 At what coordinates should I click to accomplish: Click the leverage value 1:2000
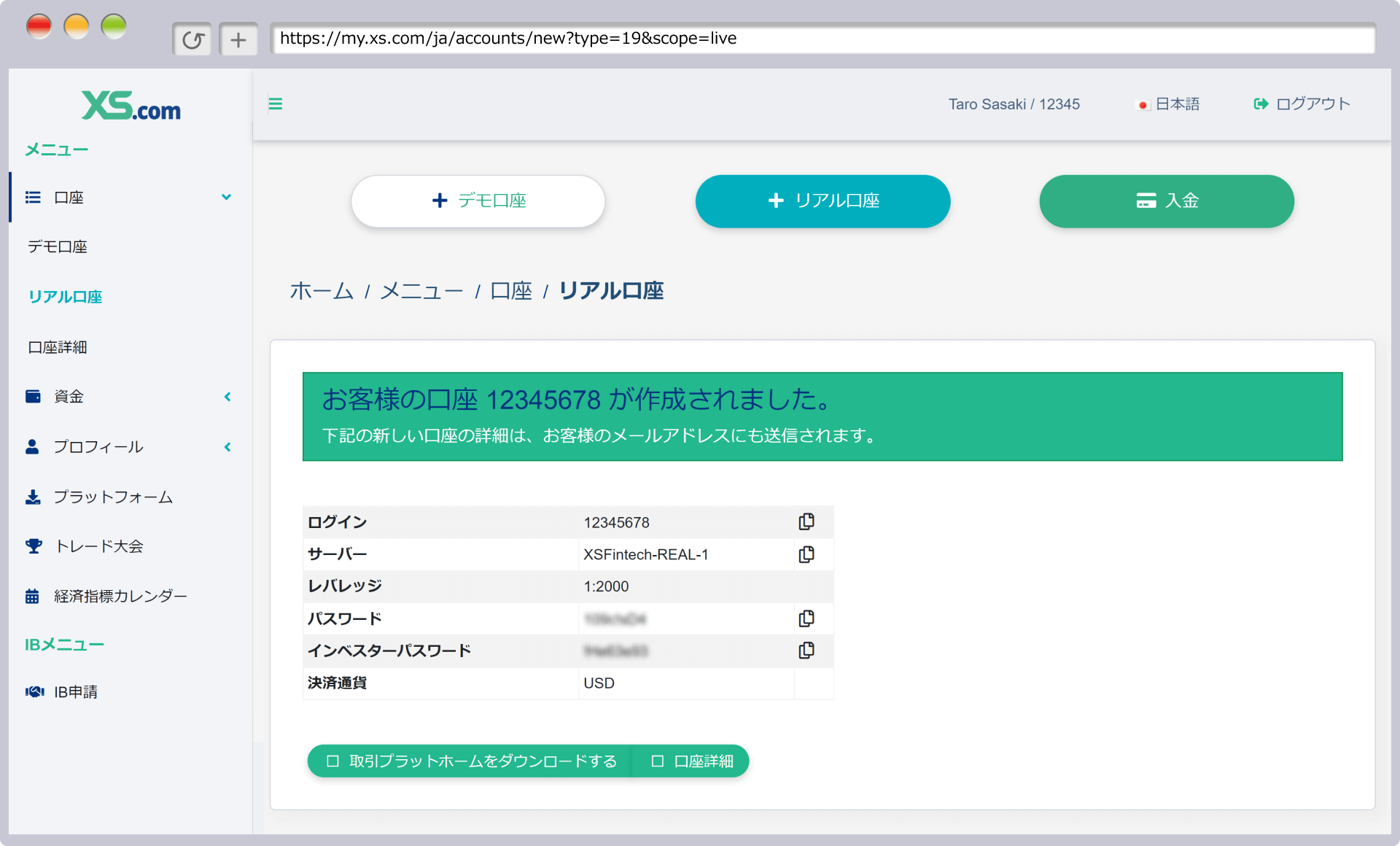click(606, 586)
